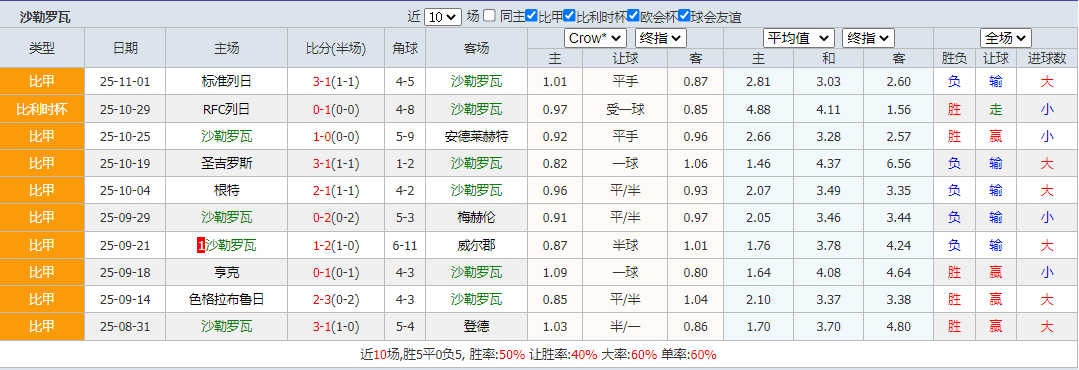Click the 比分(半场) column header
This screenshot has height=370, width=1079.
[x=336, y=48]
